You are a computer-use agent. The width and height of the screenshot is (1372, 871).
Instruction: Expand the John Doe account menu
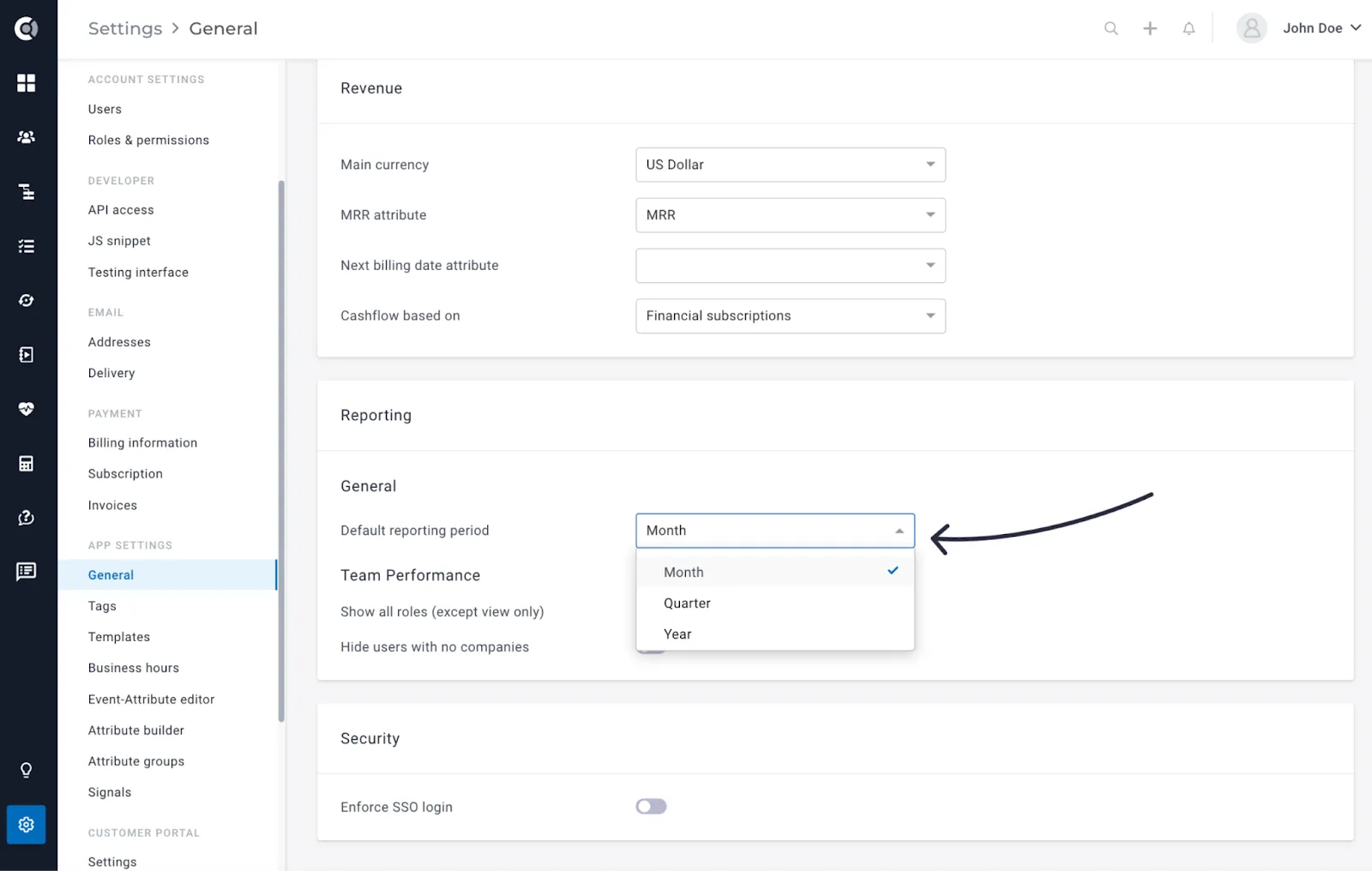[x=1321, y=28]
